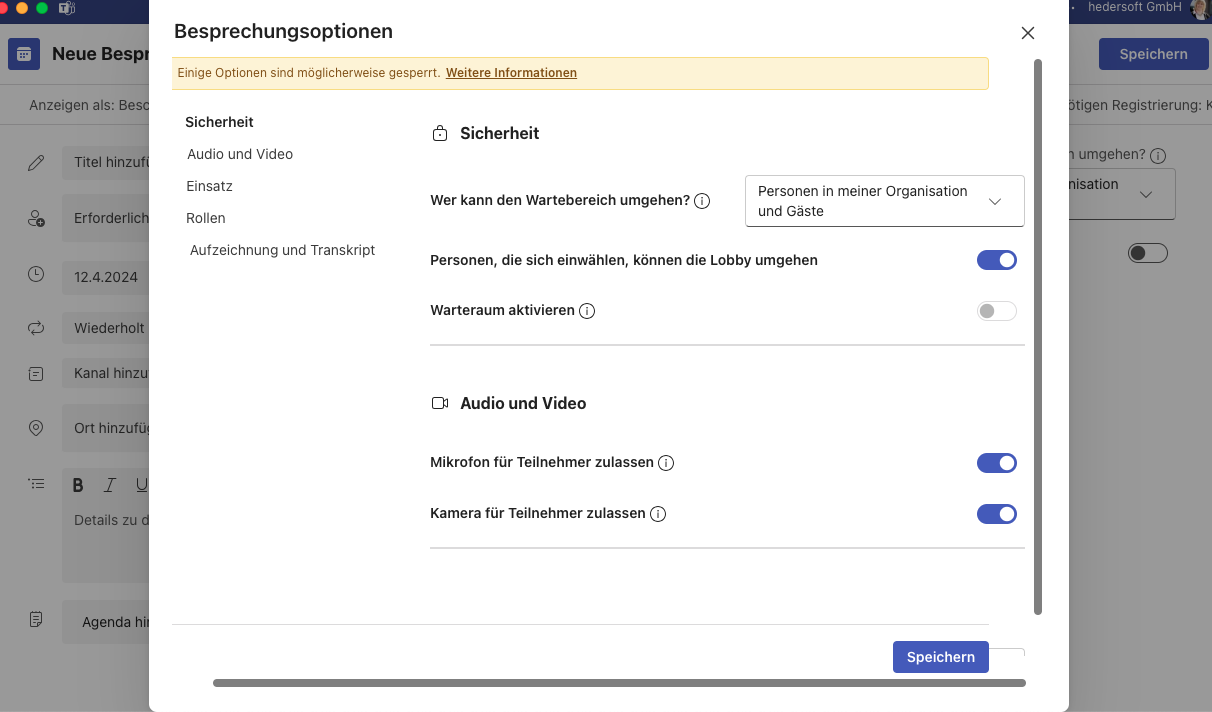Open the Wartebereich umgehen dropdown
This screenshot has height=712, width=1212.
click(885, 201)
